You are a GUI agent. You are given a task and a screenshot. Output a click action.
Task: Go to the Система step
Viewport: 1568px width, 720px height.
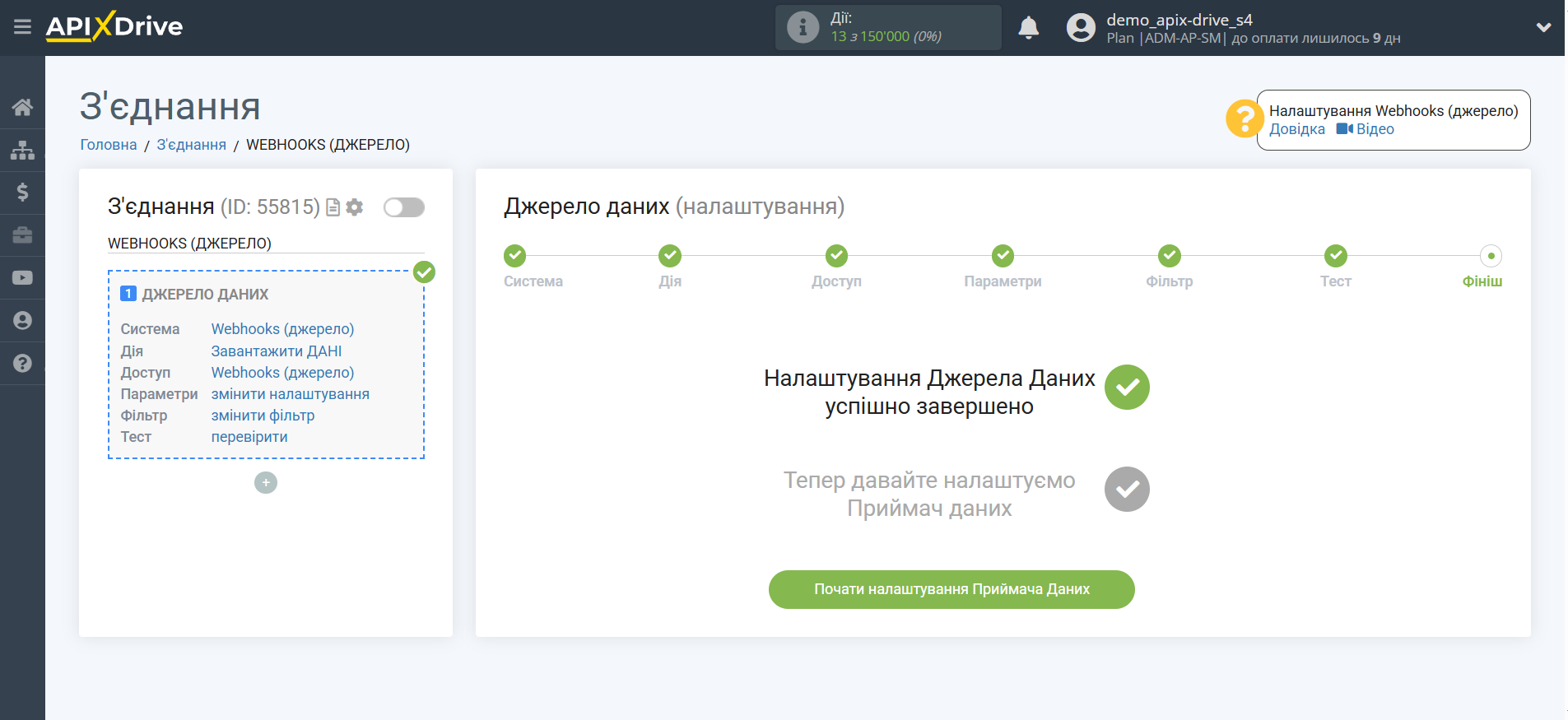(x=515, y=256)
